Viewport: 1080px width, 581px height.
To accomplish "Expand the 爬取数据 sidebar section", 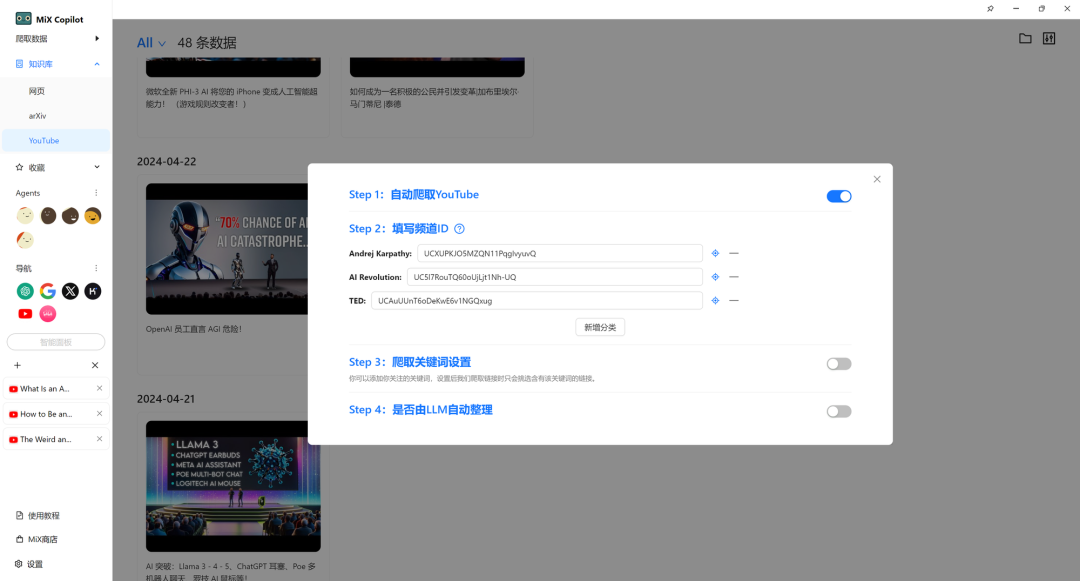I will click(x=56, y=39).
